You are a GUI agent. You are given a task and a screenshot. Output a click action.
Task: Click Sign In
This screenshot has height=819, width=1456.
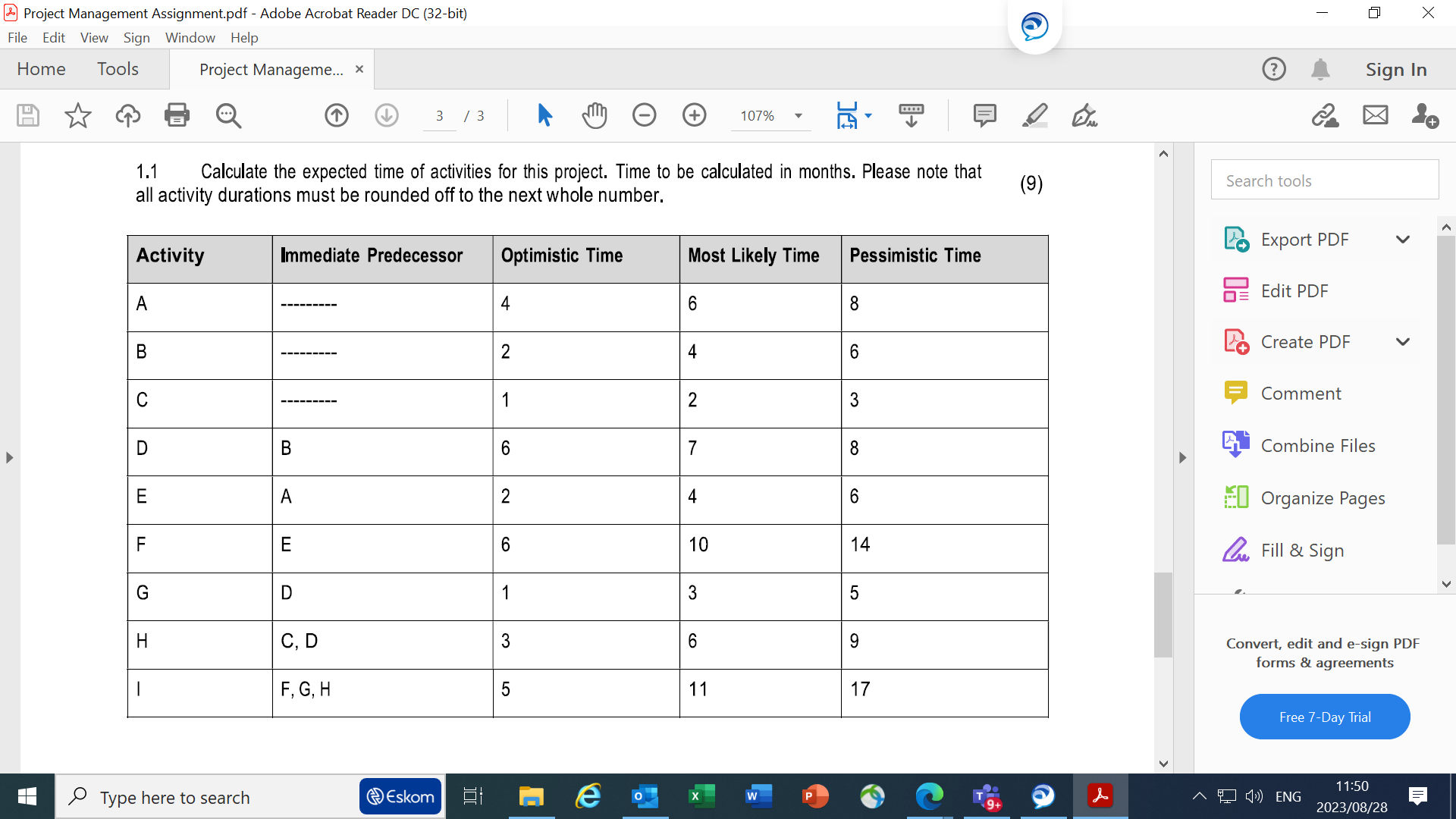1395,69
